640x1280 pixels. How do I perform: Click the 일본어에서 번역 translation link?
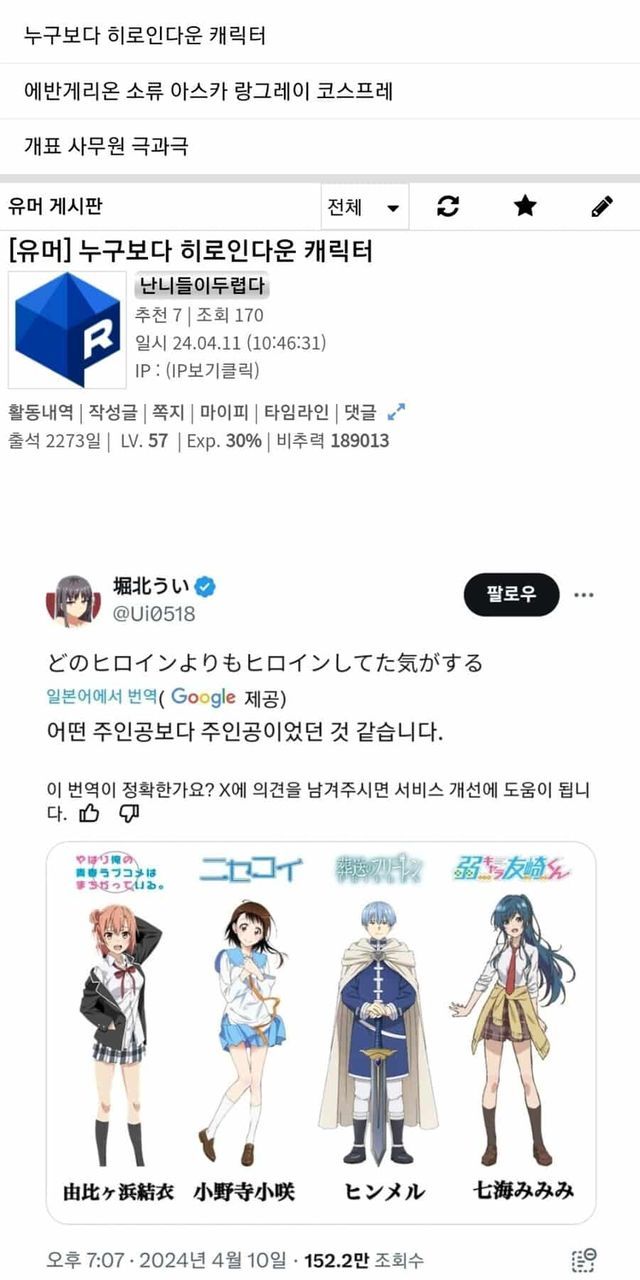(x=102, y=697)
